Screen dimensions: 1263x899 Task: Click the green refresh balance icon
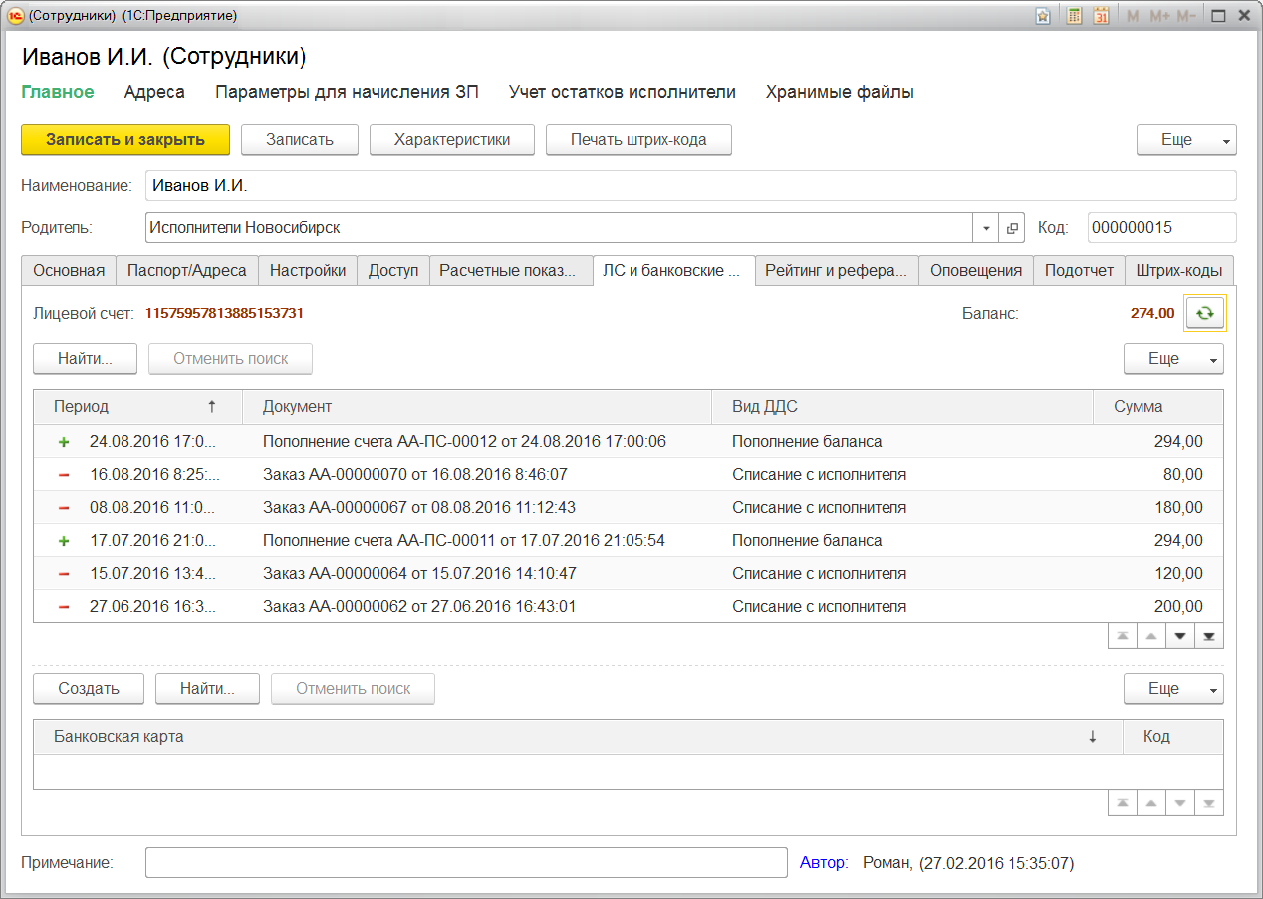pyautogui.click(x=1205, y=313)
